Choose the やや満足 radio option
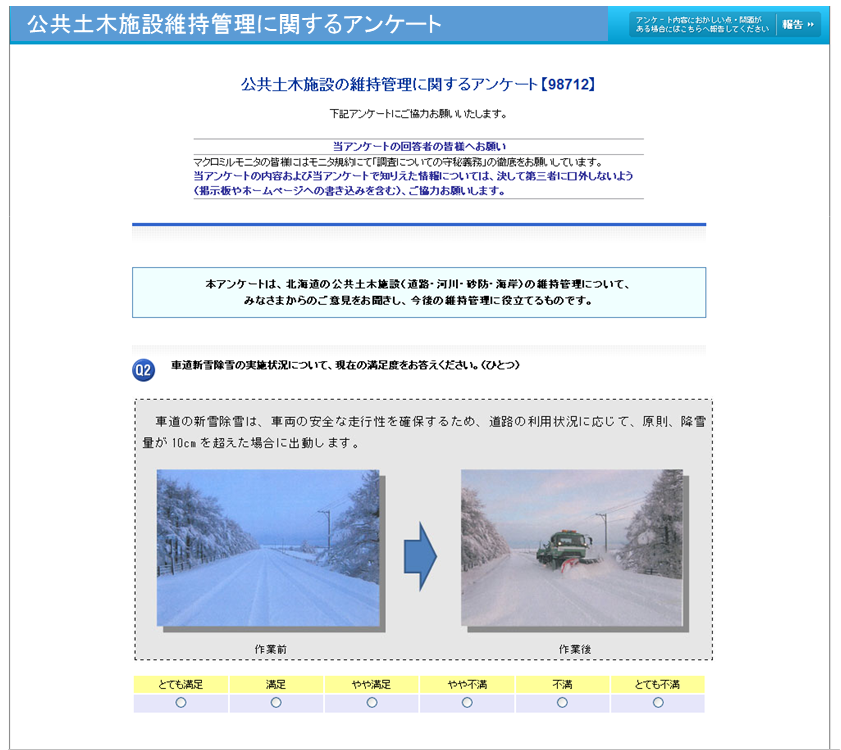The height and width of the screenshot is (750, 841). tap(372, 703)
